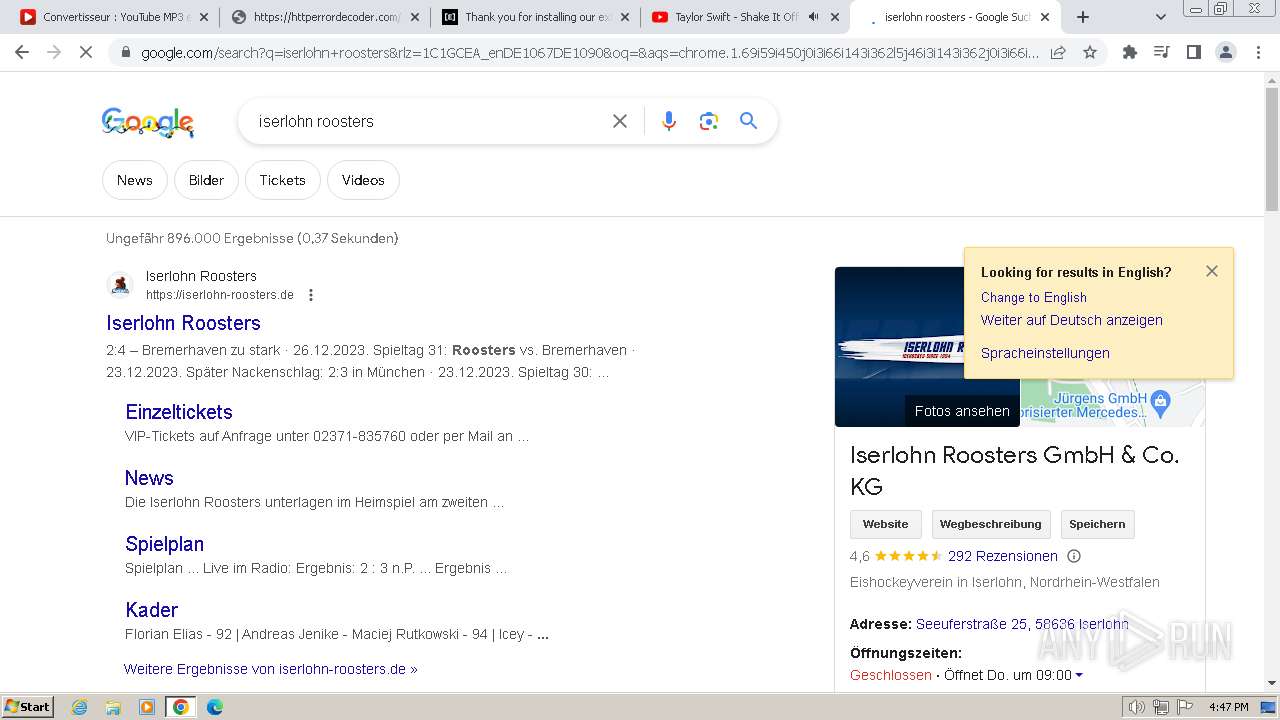1280x720 pixels.
Task: Open the tab search chevron
Action: pos(1161,17)
